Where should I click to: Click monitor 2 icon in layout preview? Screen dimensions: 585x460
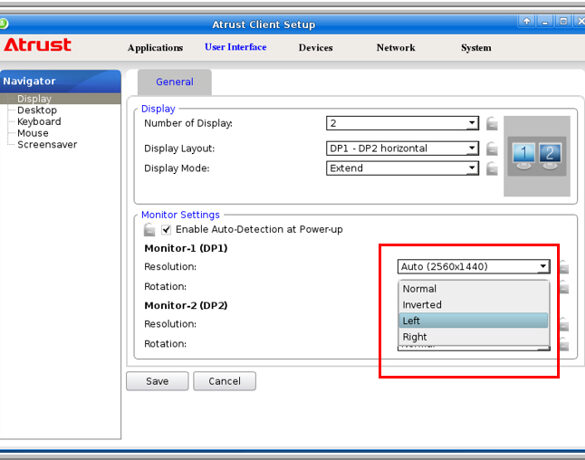click(x=550, y=155)
